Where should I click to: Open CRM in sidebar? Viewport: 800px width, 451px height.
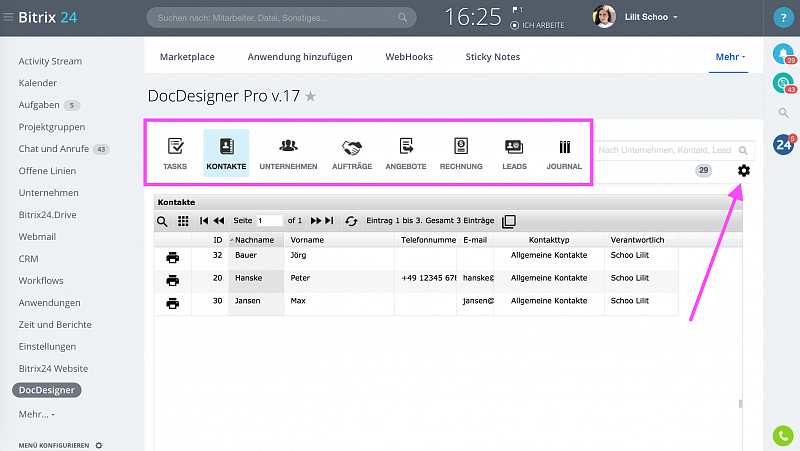[x=29, y=259]
